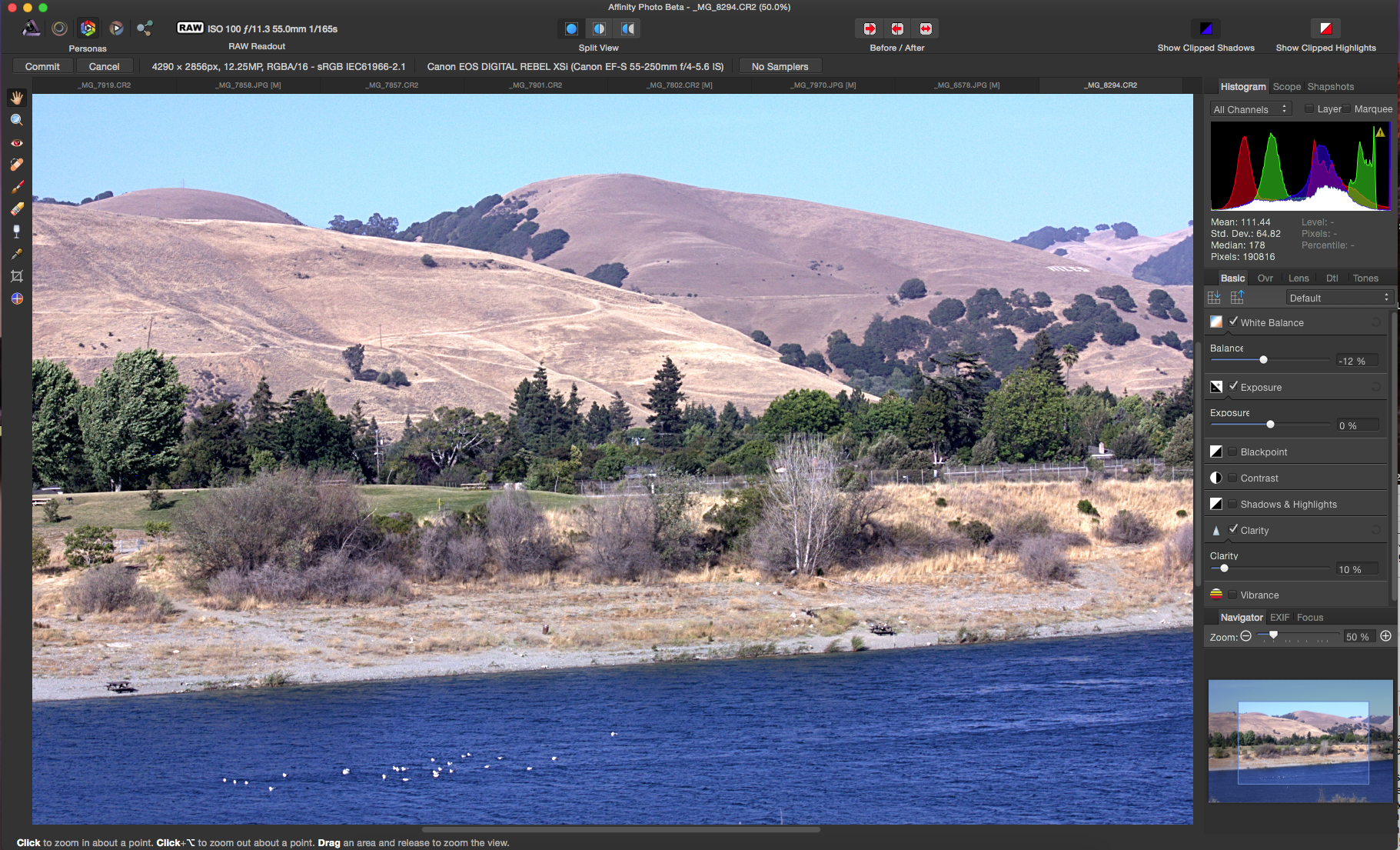Switch to the Photo persona icon
The image size is (1400, 850).
coord(32,28)
